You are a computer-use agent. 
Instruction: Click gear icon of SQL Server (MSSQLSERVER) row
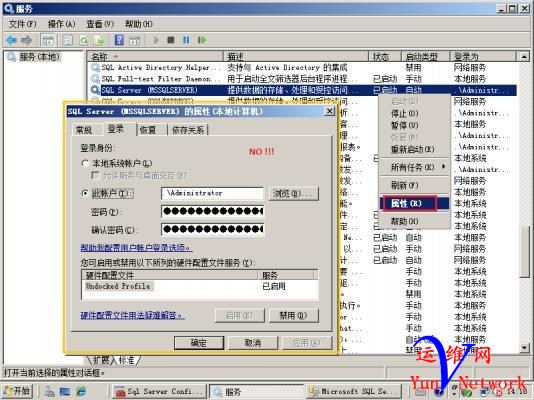(95, 90)
